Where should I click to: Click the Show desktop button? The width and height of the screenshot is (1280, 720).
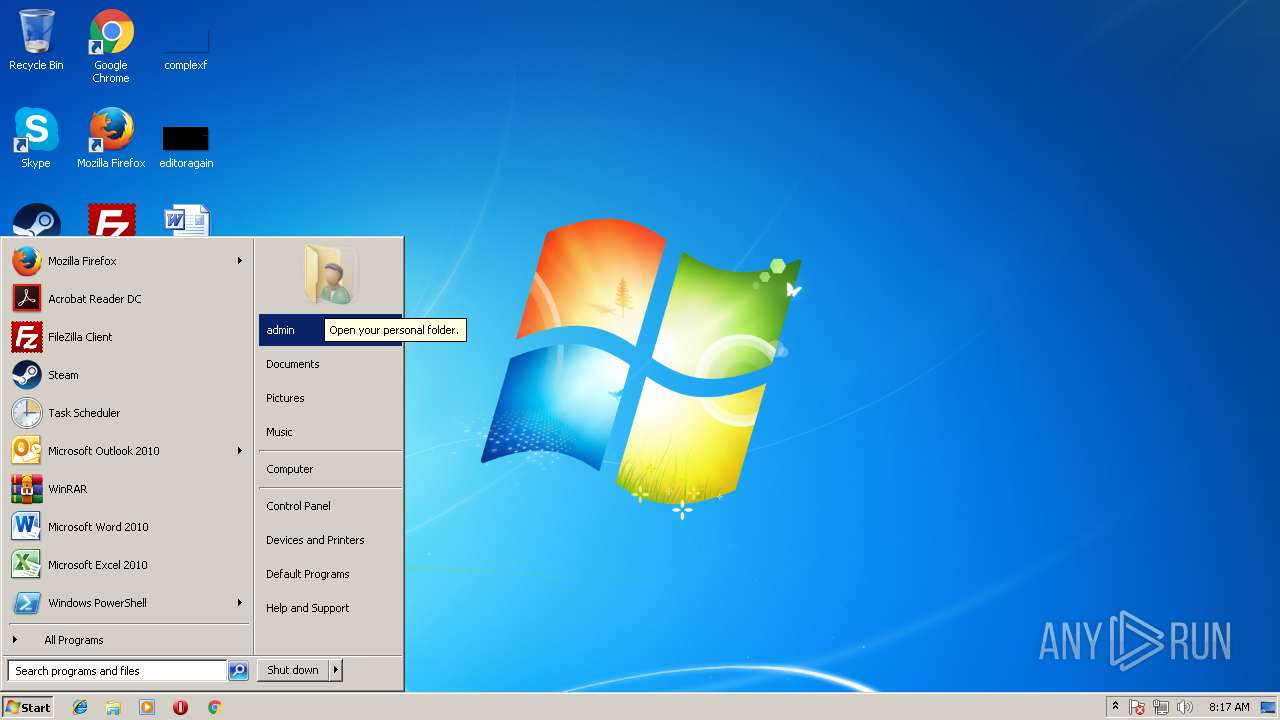[x=1268, y=707]
